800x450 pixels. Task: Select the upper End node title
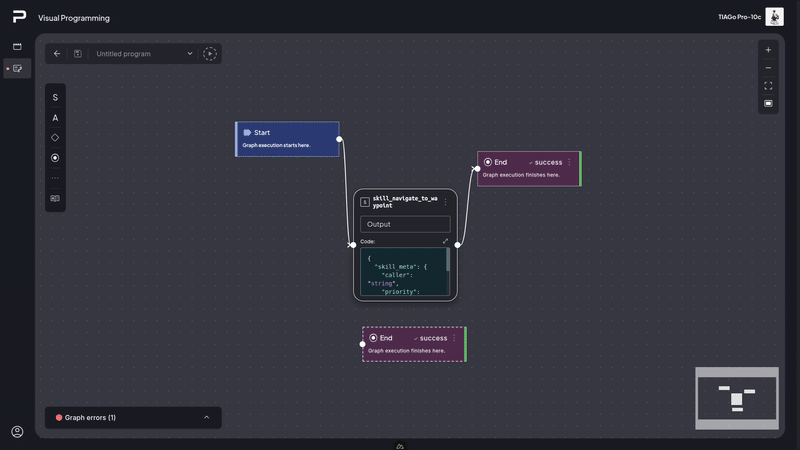pyautogui.click(x=501, y=162)
